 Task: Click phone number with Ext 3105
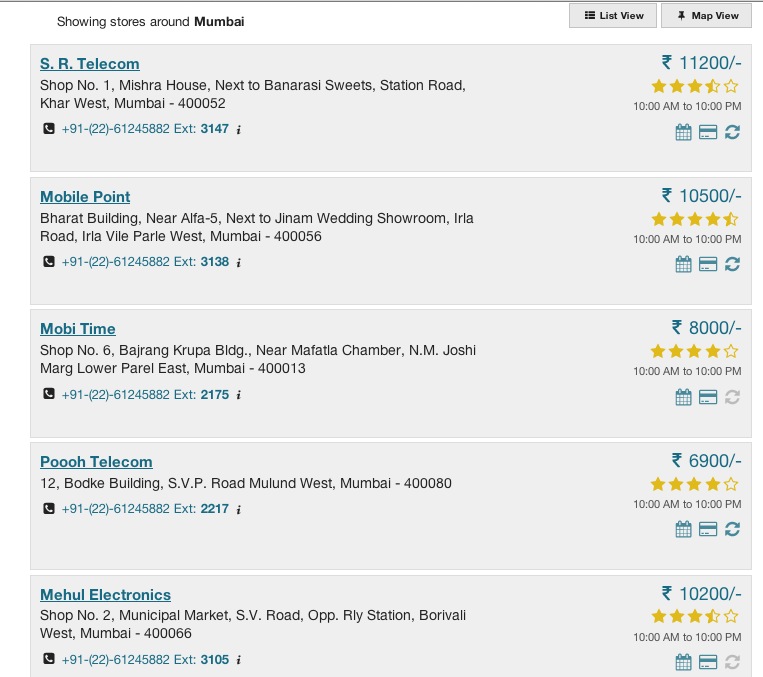145,659
